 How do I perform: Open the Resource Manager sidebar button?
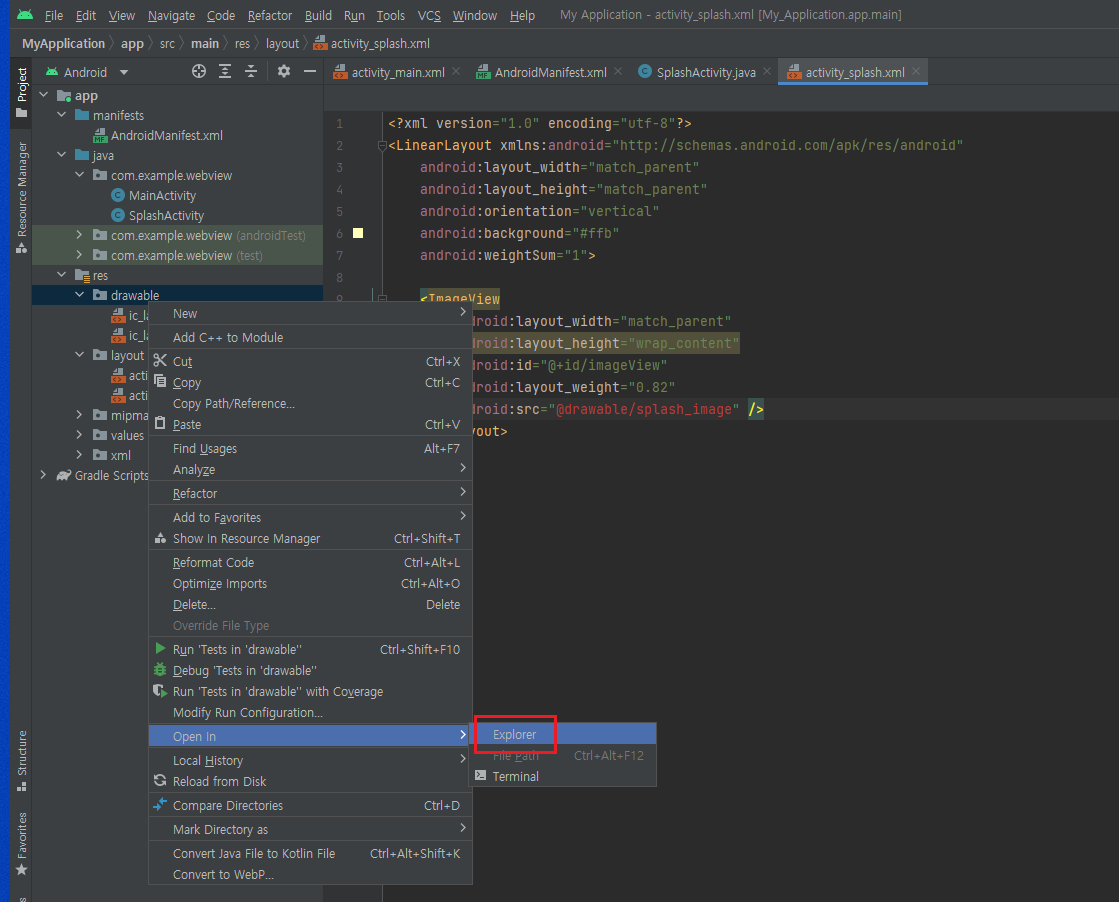click(21, 197)
